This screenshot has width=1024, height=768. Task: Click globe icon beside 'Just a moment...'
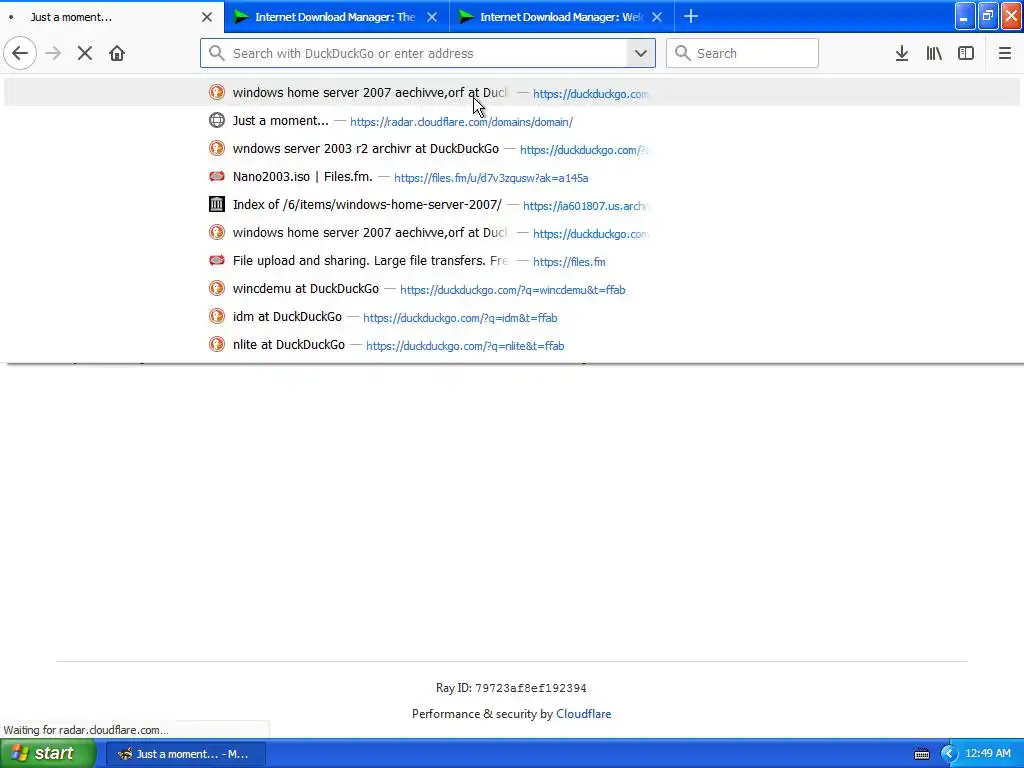point(217,120)
